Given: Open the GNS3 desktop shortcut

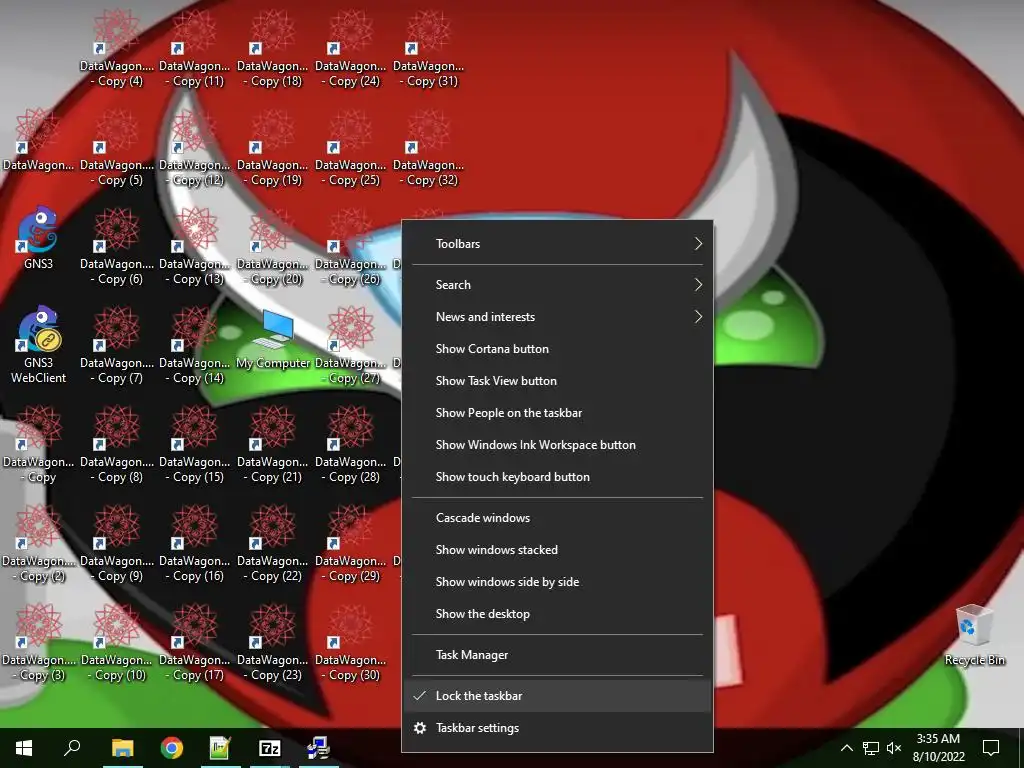Looking at the screenshot, I should [38, 238].
